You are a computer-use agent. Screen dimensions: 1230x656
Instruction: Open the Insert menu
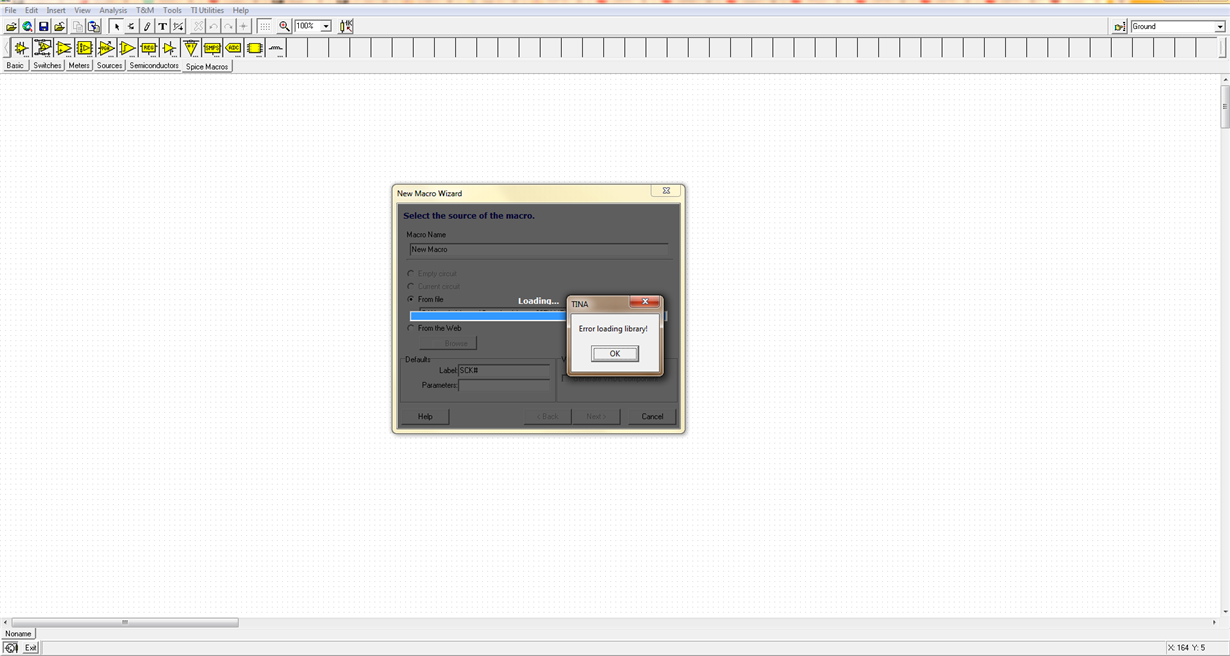56,10
